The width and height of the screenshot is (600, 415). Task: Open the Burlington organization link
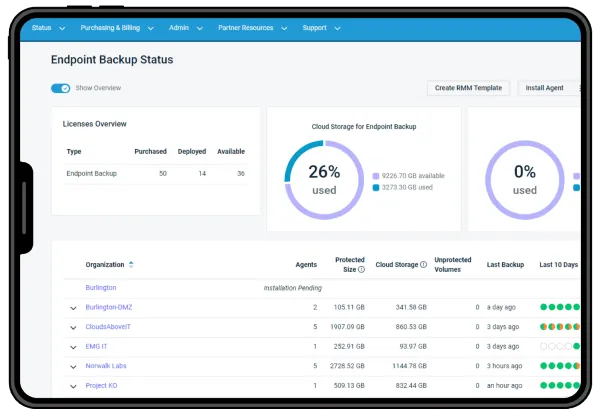tap(101, 288)
